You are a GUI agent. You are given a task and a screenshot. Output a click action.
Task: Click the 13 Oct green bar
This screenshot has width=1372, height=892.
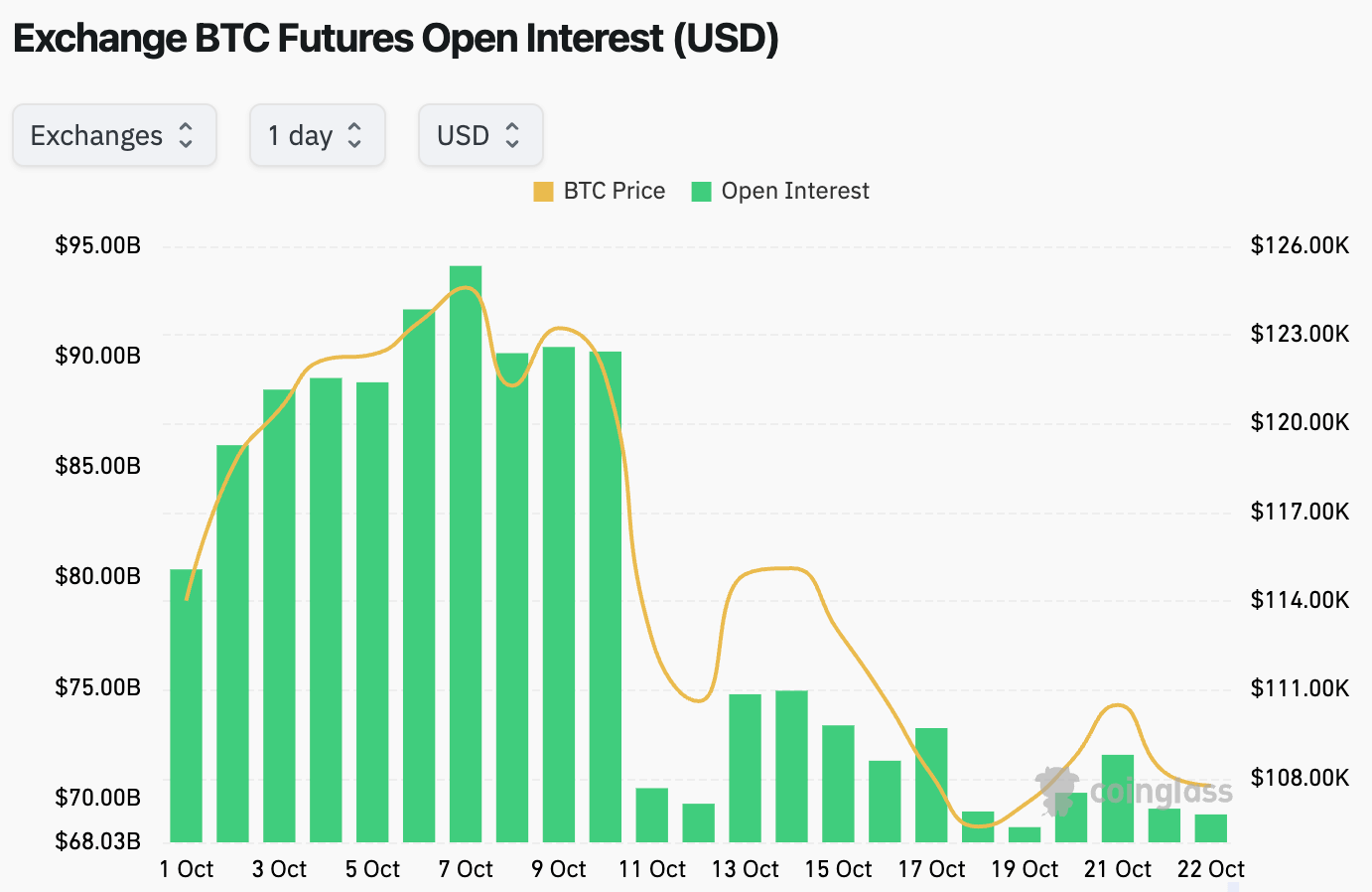(x=745, y=768)
